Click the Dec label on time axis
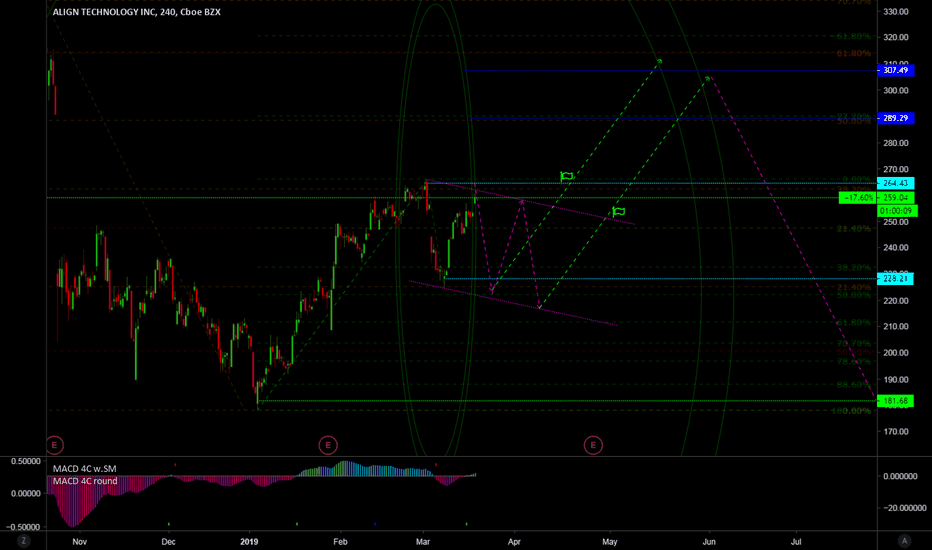Image resolution: width=932 pixels, height=550 pixels. pos(168,542)
